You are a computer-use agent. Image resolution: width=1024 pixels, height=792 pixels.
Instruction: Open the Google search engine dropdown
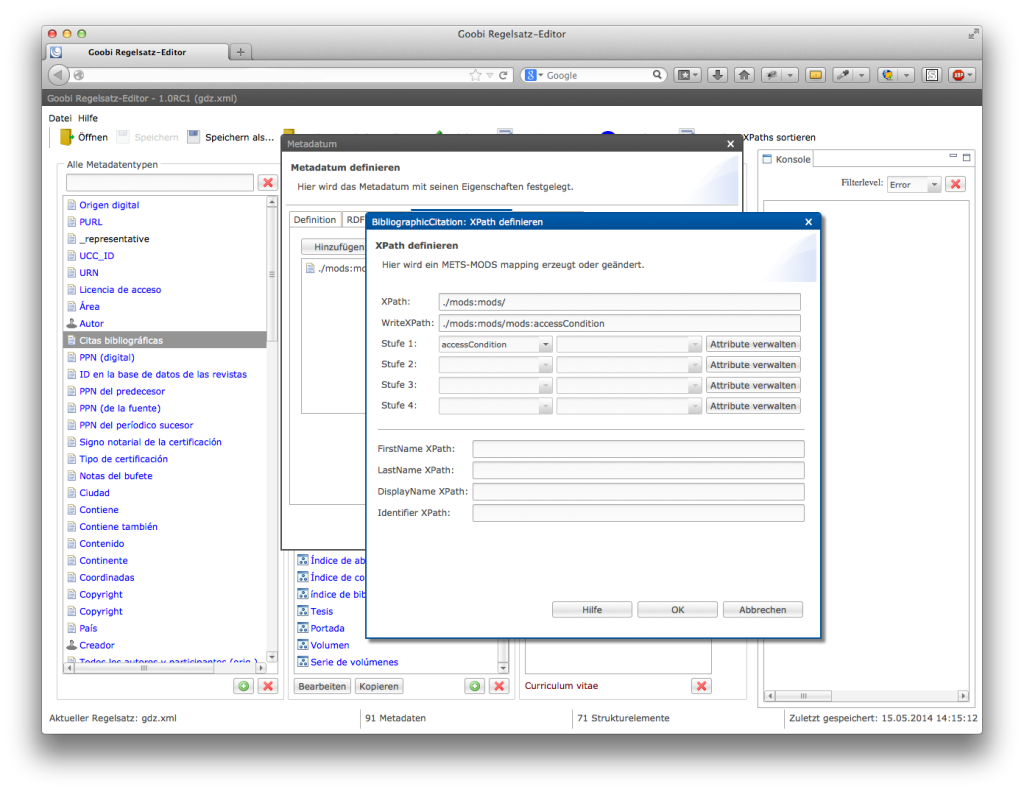pos(533,75)
